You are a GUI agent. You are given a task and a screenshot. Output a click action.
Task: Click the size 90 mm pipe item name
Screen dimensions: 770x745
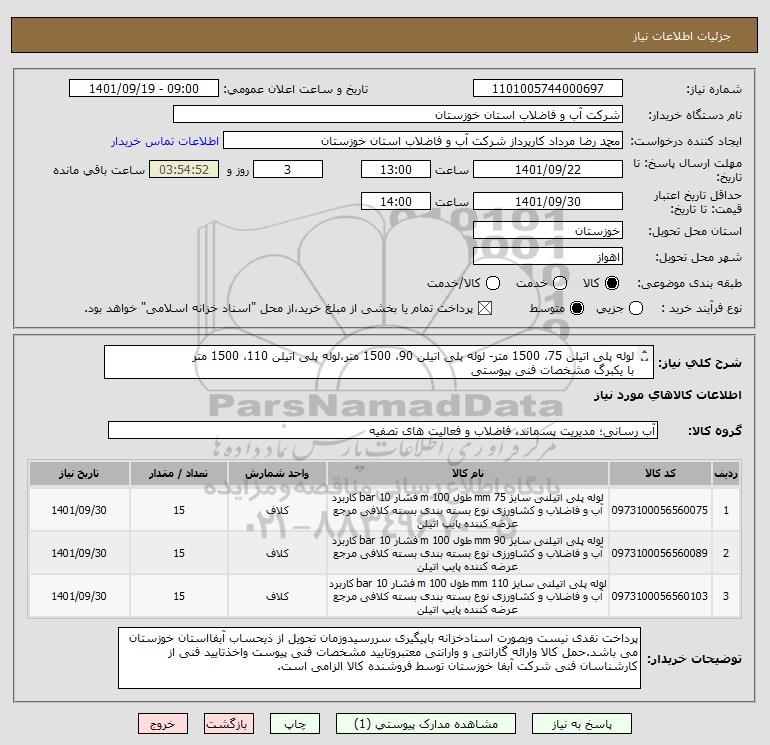pos(468,553)
